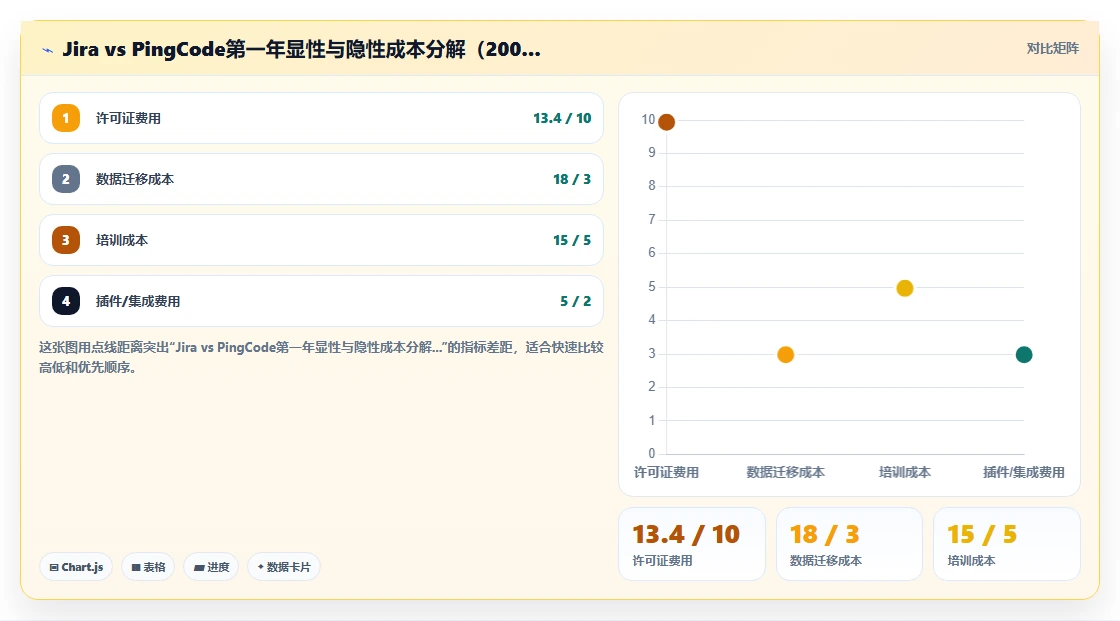Open the 18 / 3 数据迁移成本 stat card

849,544
